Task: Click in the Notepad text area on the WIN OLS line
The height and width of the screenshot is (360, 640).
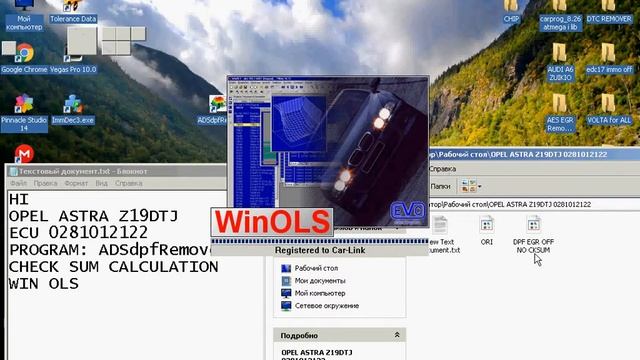Action: coord(44,283)
